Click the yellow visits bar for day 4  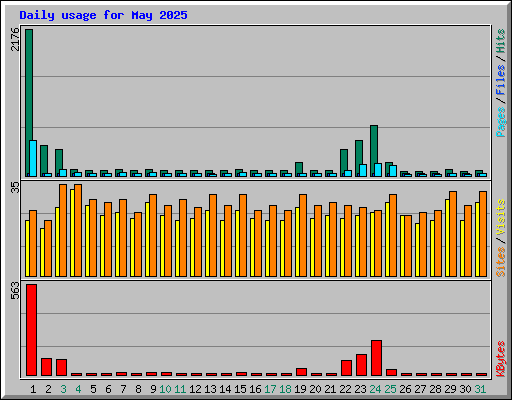[x=72, y=233]
